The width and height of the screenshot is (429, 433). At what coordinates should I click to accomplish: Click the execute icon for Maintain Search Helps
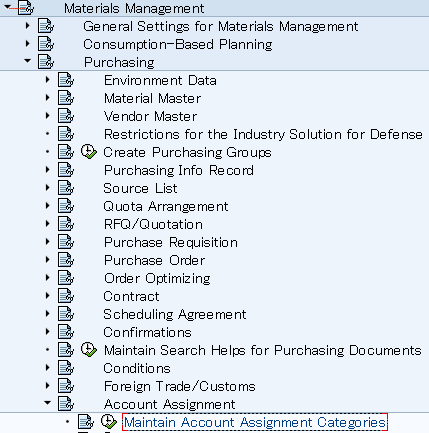[89, 350]
